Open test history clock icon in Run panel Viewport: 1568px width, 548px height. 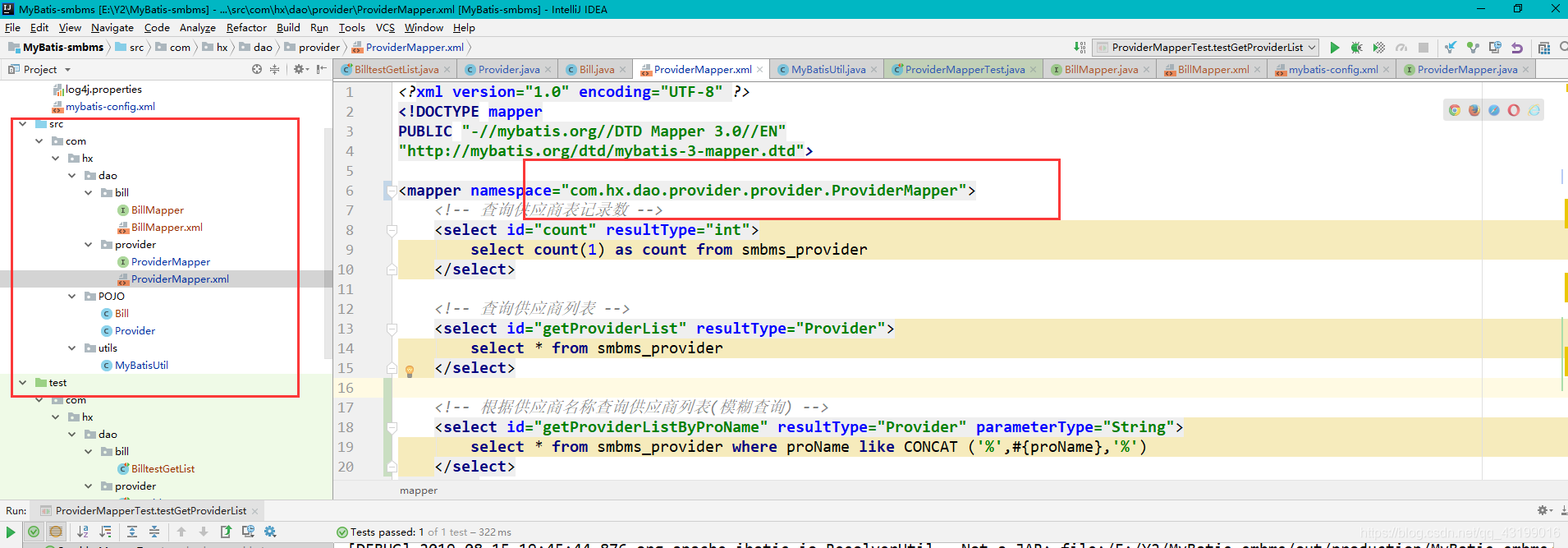(x=248, y=532)
